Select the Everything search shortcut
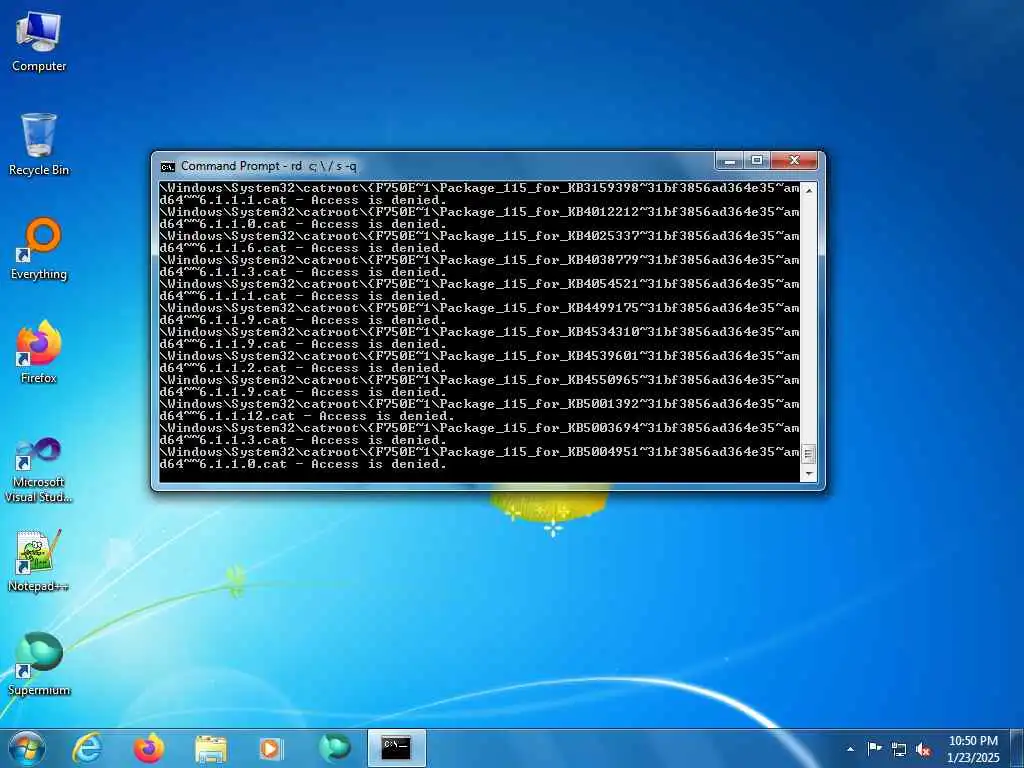The image size is (1024, 768). click(39, 249)
